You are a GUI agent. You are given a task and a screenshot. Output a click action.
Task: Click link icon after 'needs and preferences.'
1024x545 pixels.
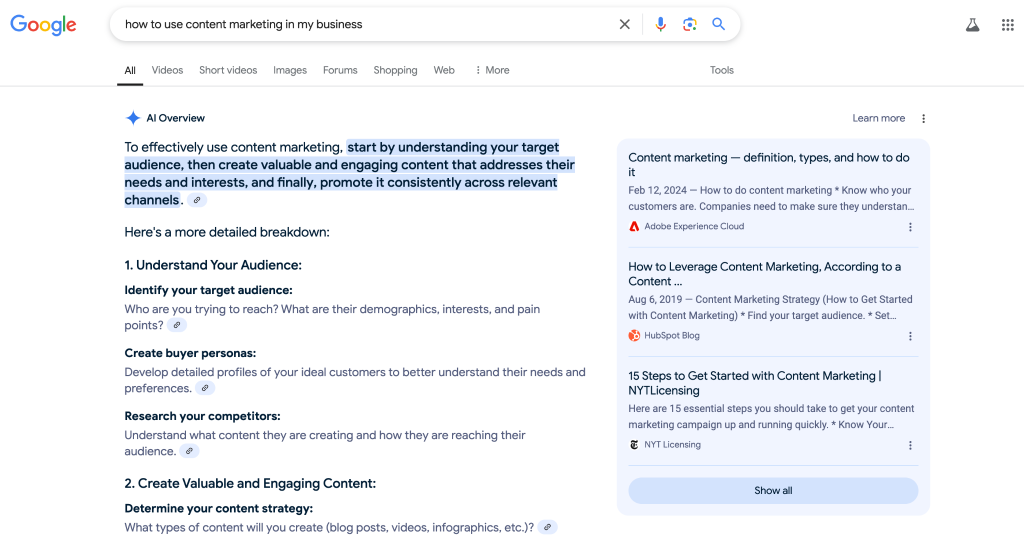pyautogui.click(x=205, y=388)
